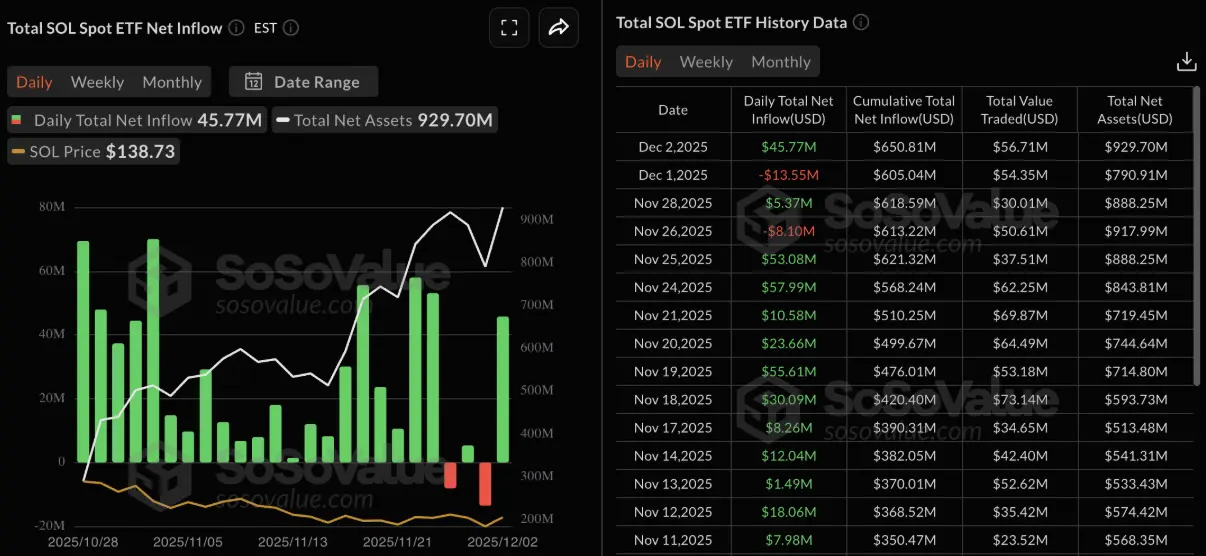Click the $69.87M value traded cell
The width and height of the screenshot is (1206, 556).
click(1020, 315)
